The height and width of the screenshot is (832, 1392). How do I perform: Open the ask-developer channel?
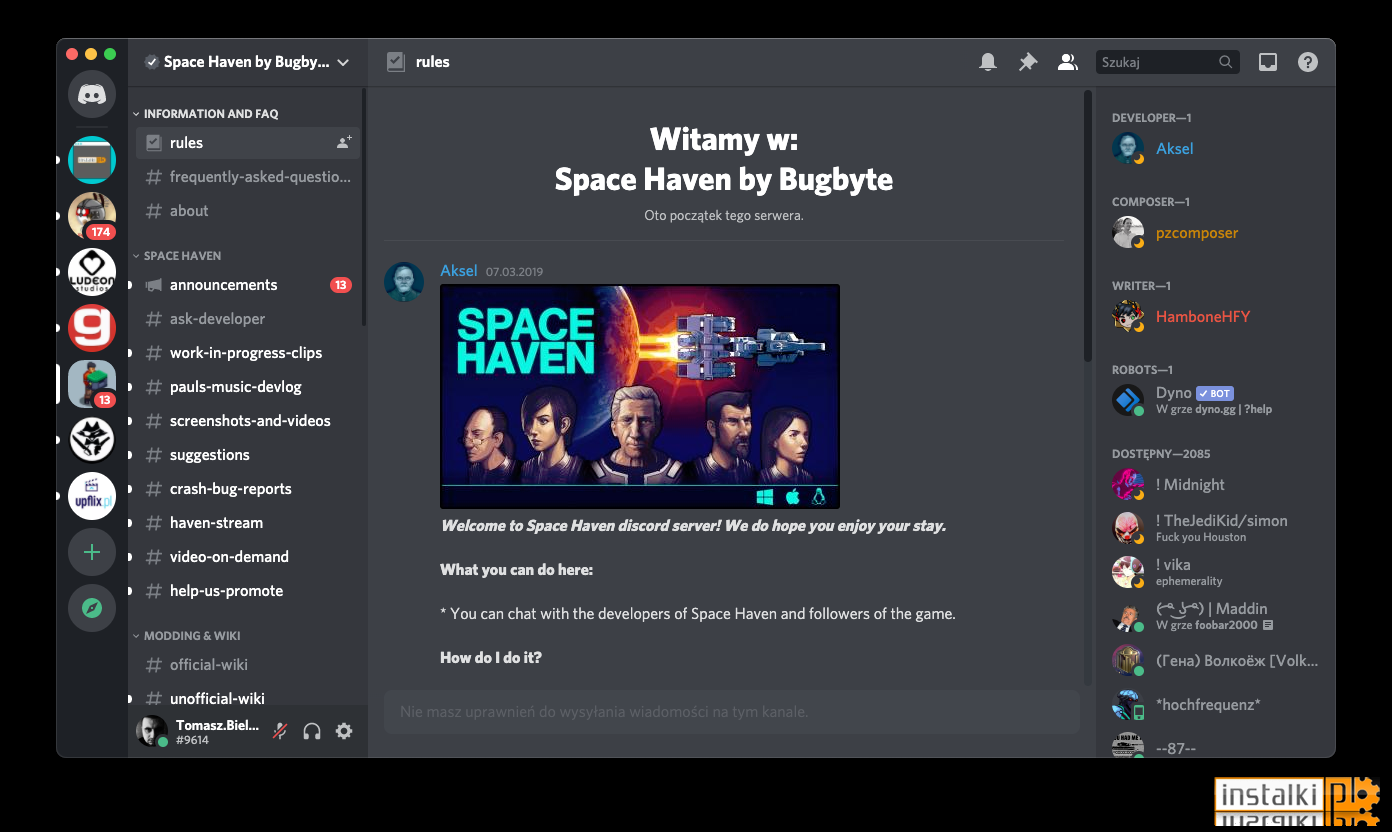pyautogui.click(x=248, y=319)
